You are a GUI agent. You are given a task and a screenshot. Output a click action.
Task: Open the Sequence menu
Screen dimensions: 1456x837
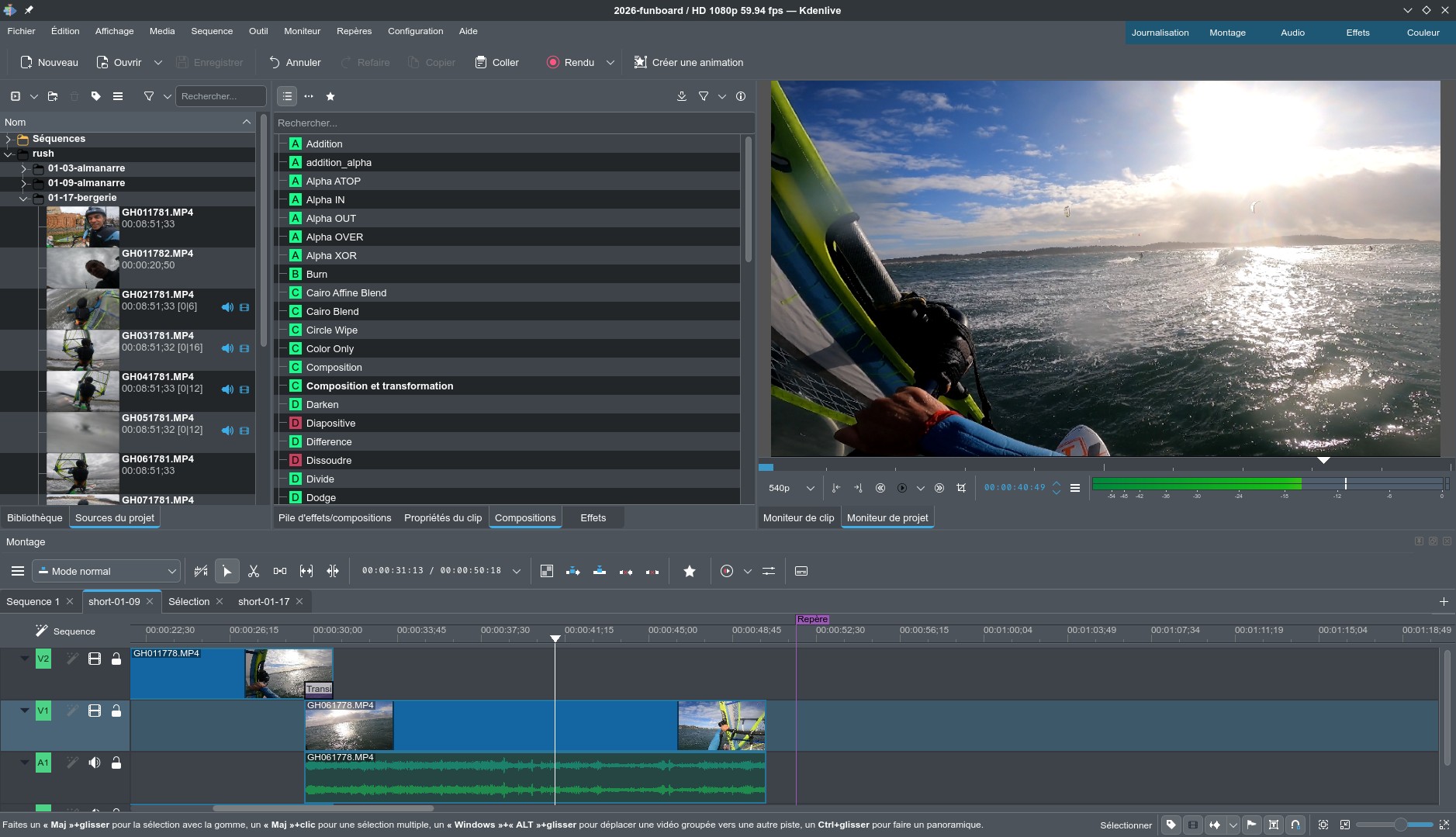tap(212, 31)
